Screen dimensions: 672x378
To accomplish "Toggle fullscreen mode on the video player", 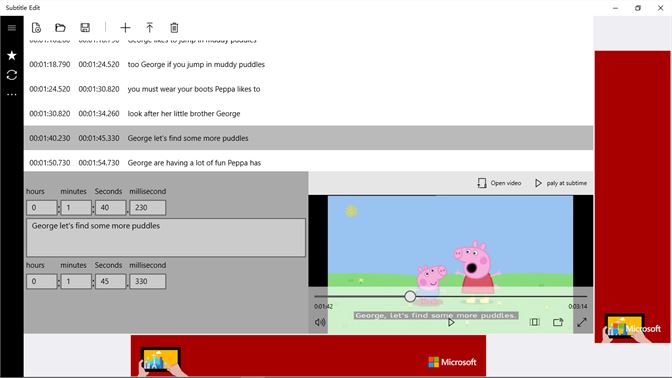I will [x=582, y=322].
